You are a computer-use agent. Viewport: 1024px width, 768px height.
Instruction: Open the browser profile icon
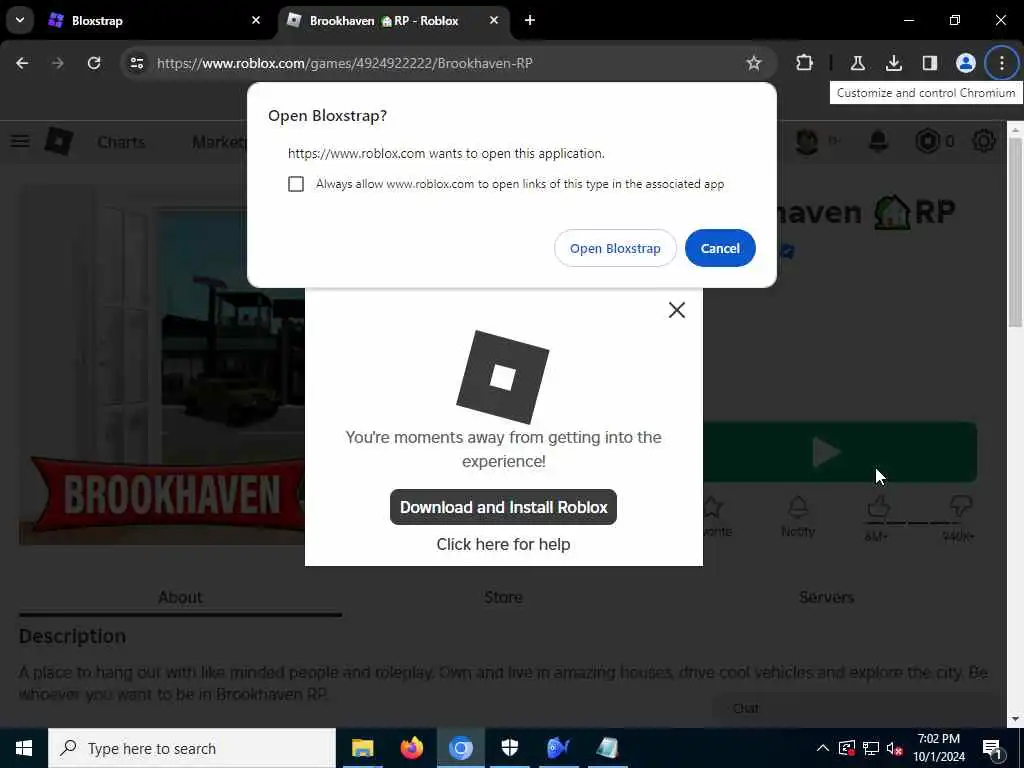pyautogui.click(x=965, y=63)
